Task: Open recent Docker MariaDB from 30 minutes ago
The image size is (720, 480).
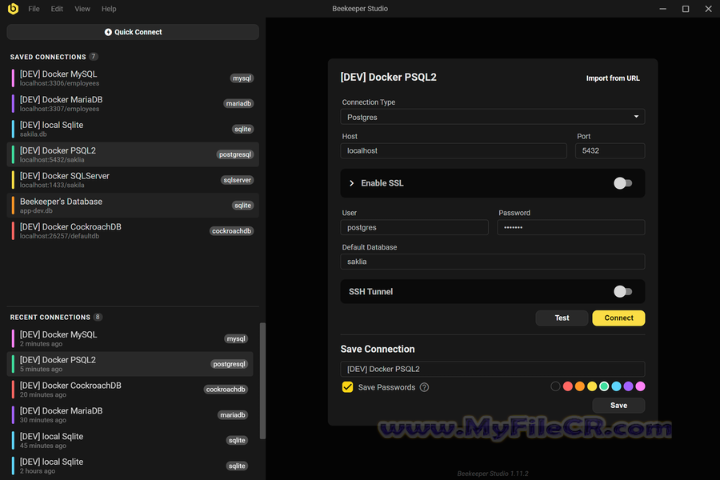Action: (x=130, y=415)
